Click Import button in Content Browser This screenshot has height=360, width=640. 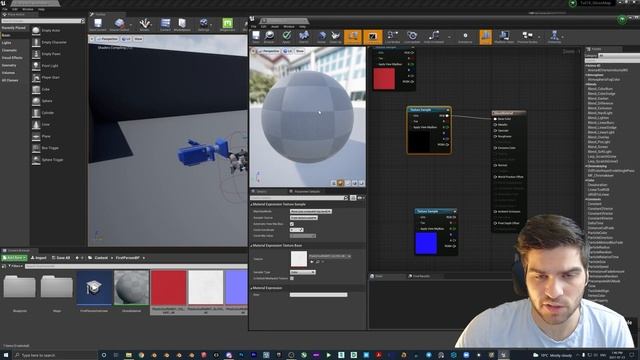(38, 258)
